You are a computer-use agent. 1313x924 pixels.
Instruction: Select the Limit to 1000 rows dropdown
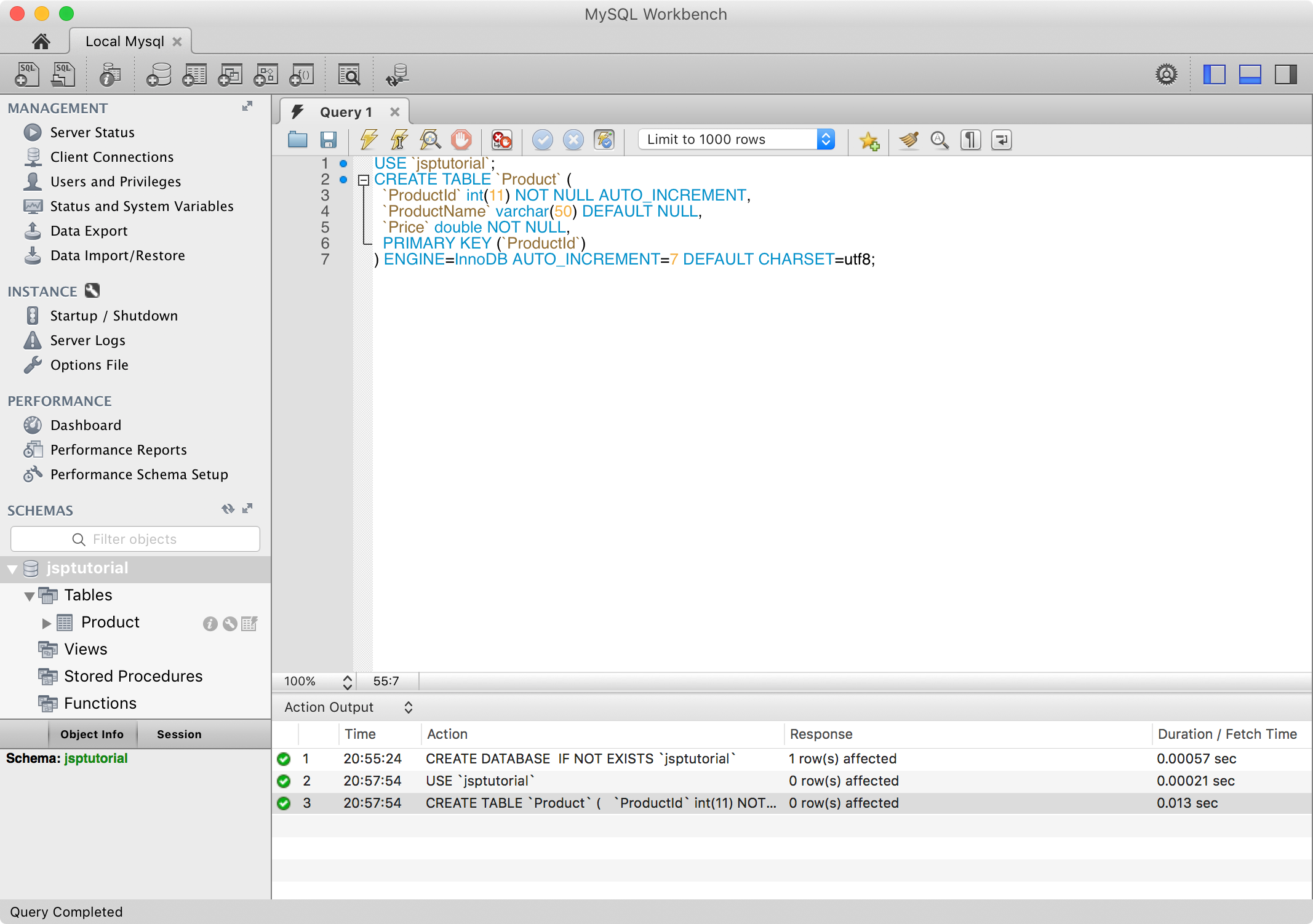tap(736, 139)
